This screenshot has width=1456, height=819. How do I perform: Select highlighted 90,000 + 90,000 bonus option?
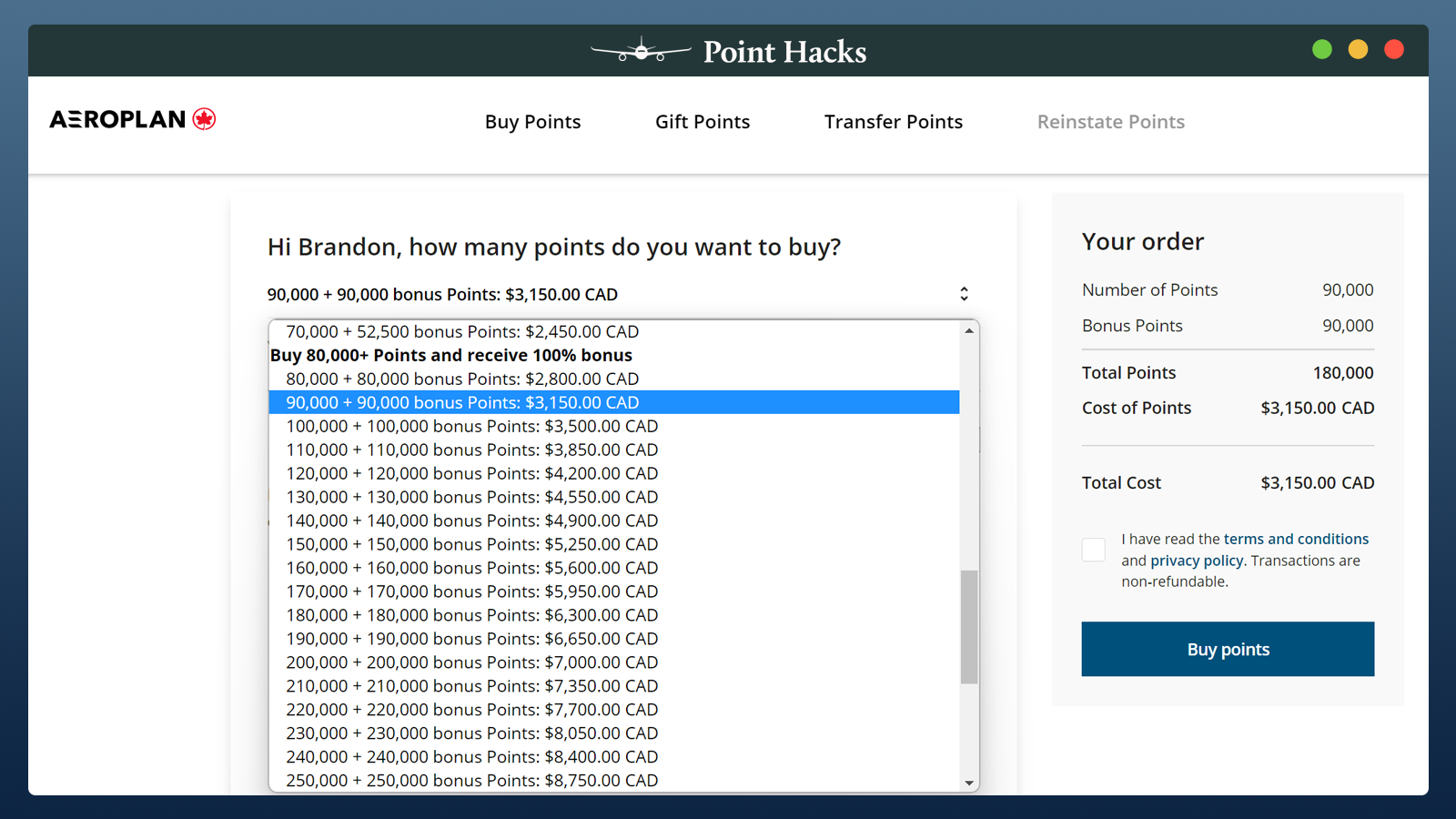click(x=614, y=402)
